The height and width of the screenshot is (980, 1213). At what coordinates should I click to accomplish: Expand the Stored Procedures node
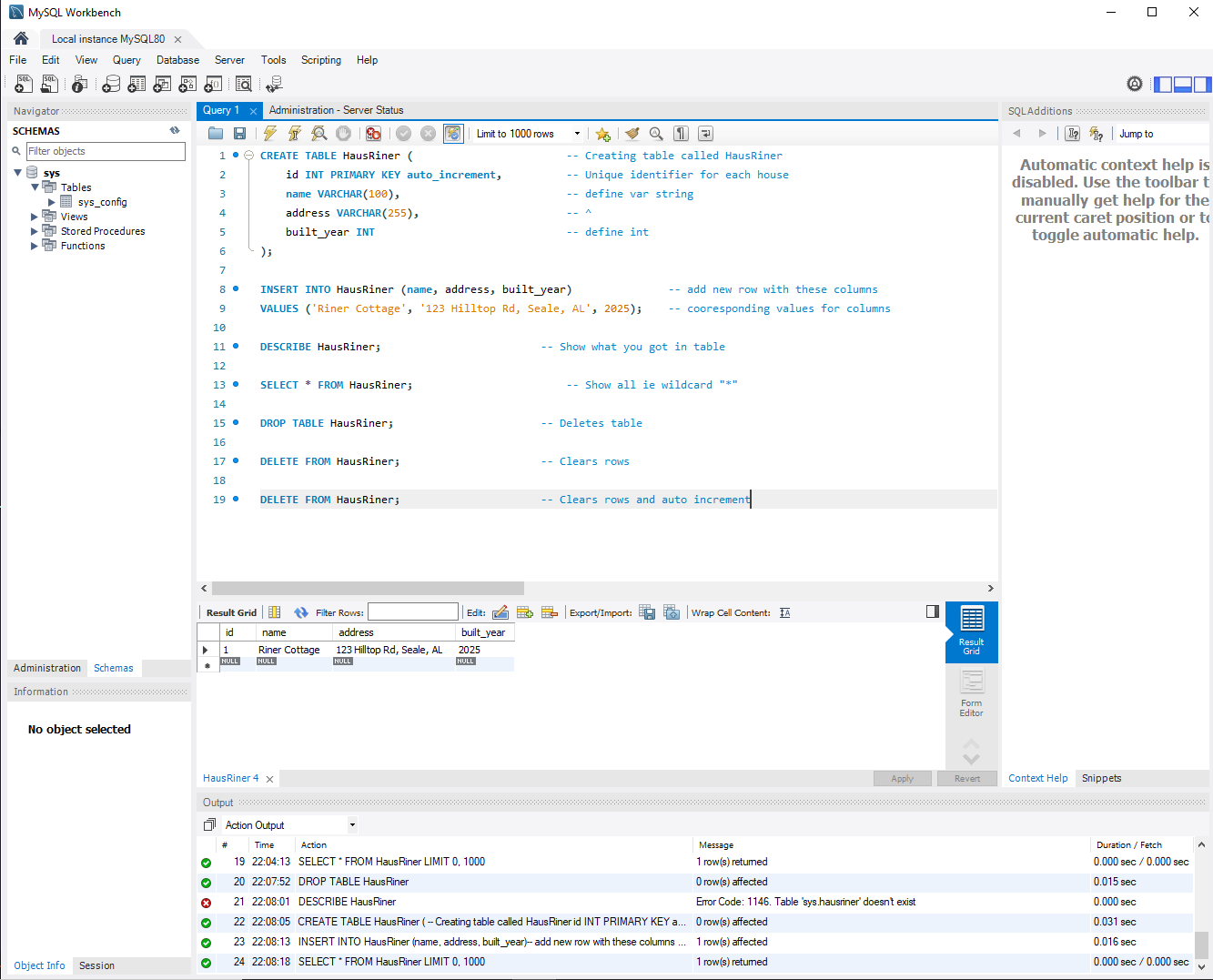click(x=35, y=231)
